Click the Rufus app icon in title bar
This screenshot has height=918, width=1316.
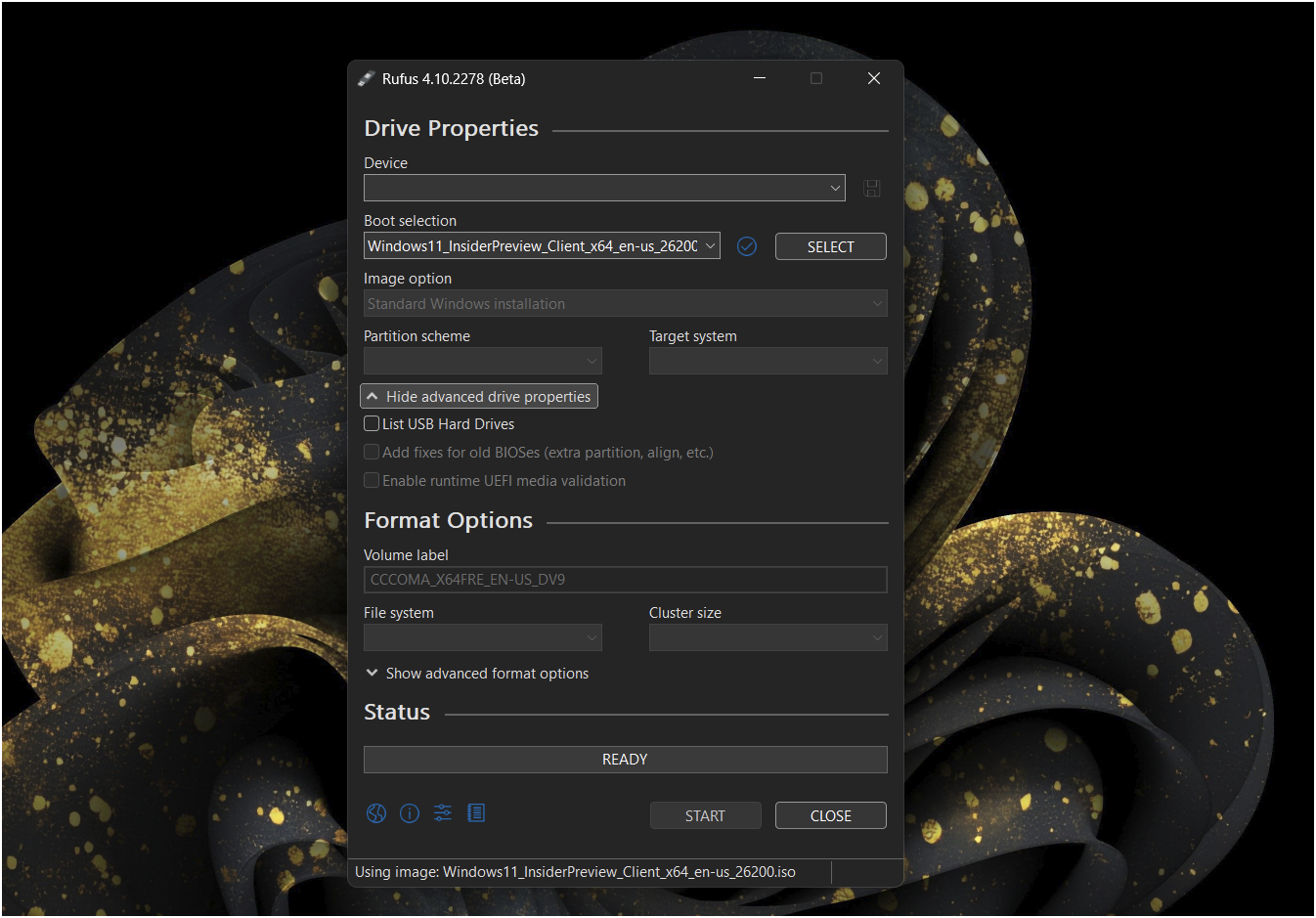[367, 79]
